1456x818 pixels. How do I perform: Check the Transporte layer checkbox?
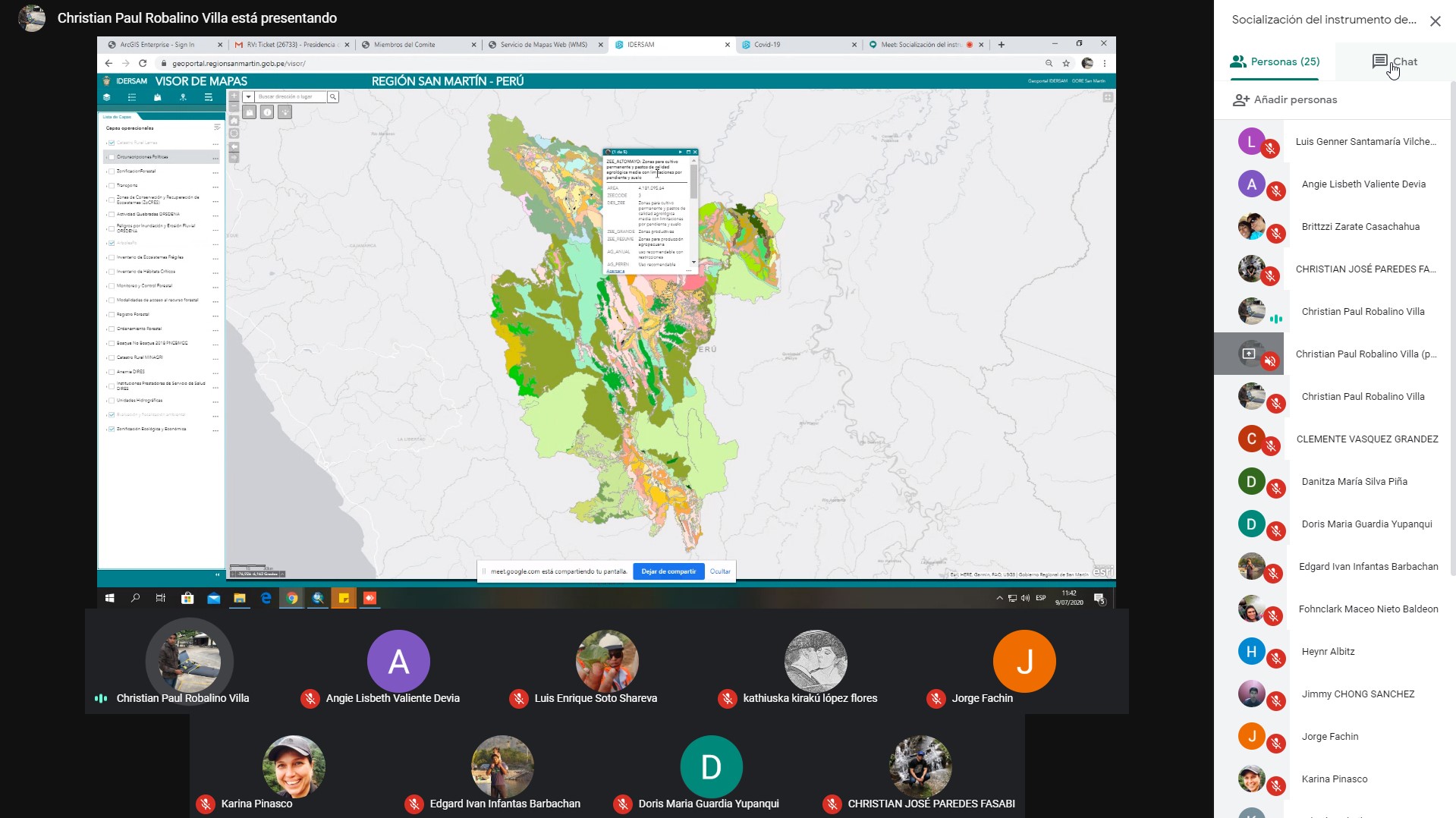click(x=112, y=186)
